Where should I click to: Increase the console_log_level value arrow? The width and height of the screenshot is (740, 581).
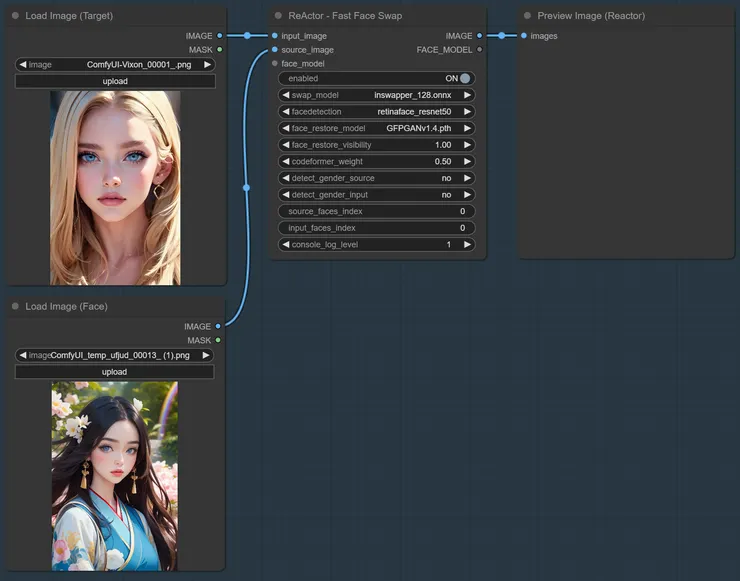467,244
